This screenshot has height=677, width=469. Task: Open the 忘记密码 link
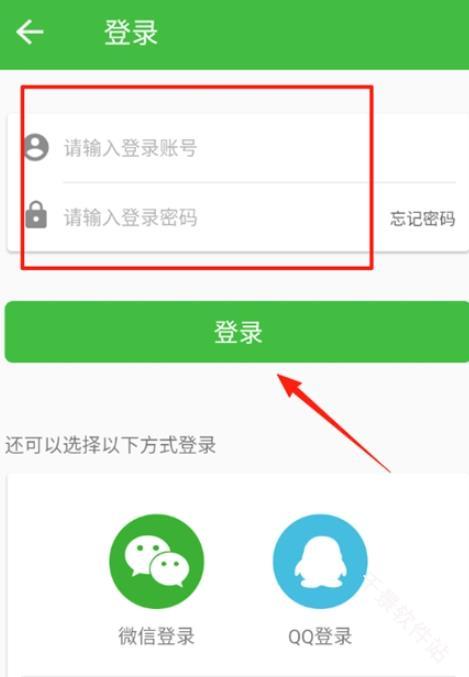422,218
